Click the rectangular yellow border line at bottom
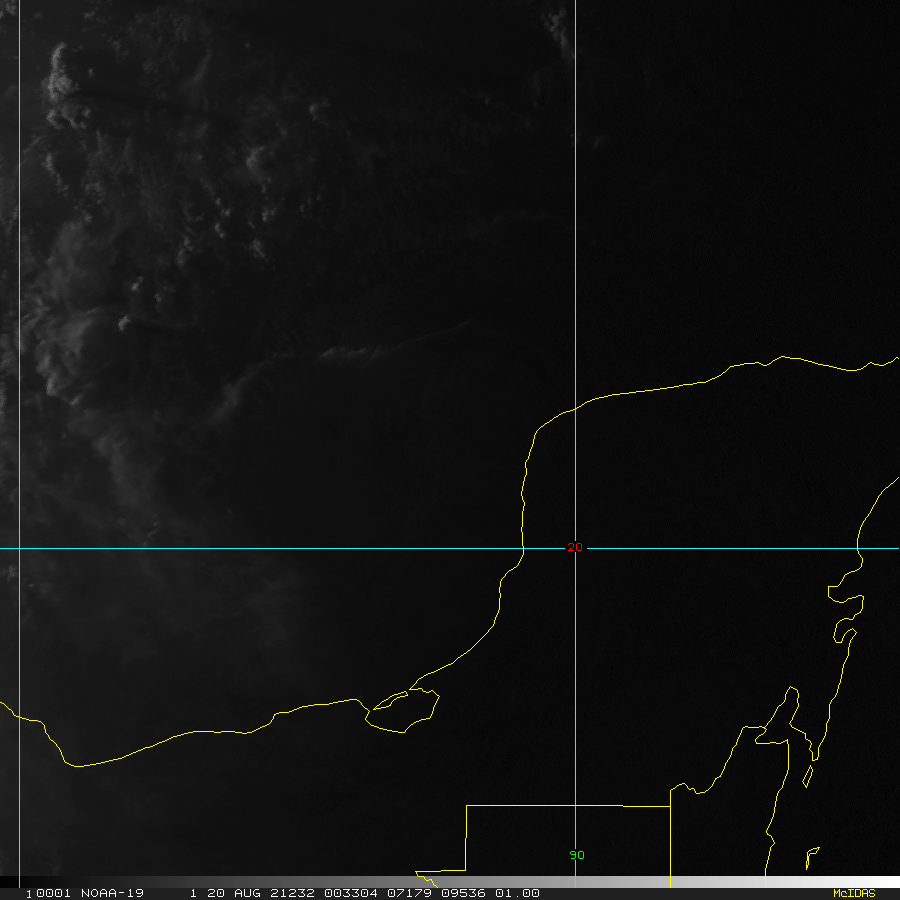This screenshot has height=900, width=900. 567,804
